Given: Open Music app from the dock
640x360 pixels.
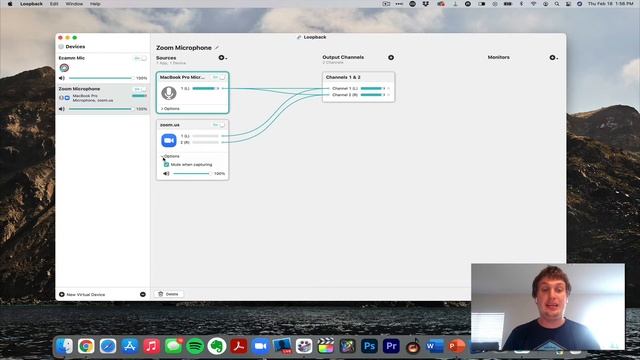Looking at the screenshot, I should [x=151, y=346].
